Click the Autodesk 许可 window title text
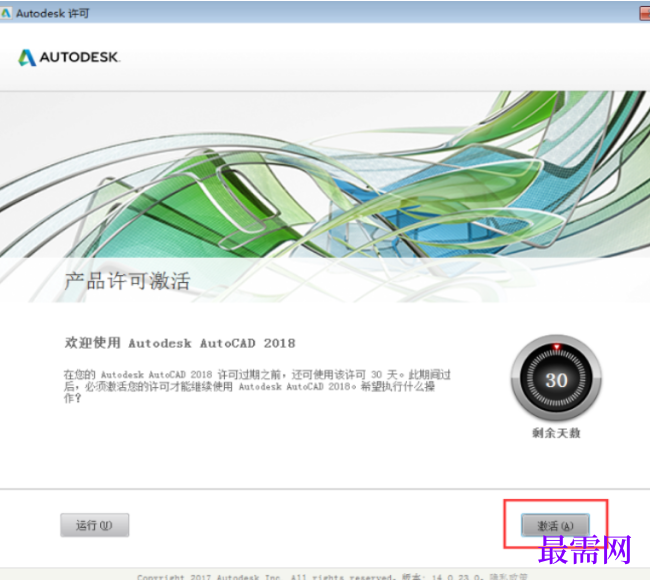The height and width of the screenshot is (581, 650). point(53,14)
